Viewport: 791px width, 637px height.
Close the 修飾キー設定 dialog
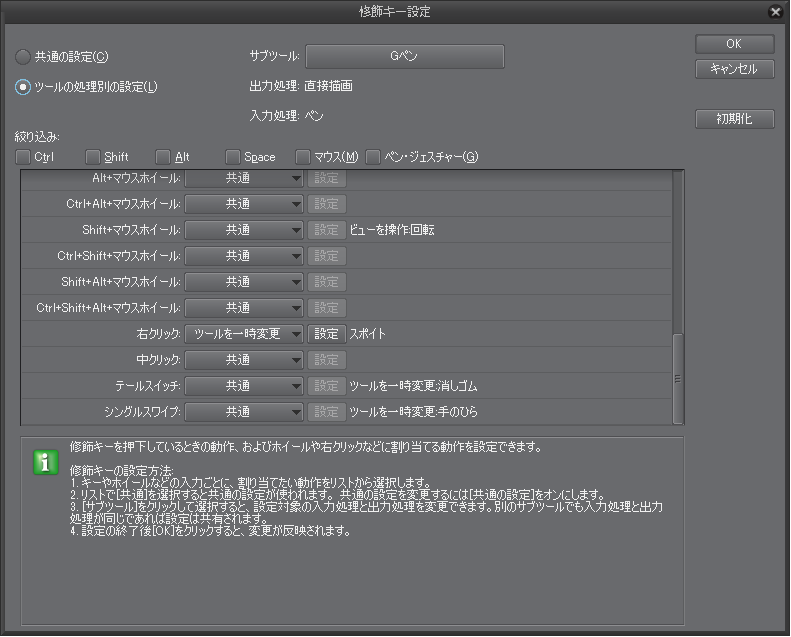pyautogui.click(x=775, y=12)
